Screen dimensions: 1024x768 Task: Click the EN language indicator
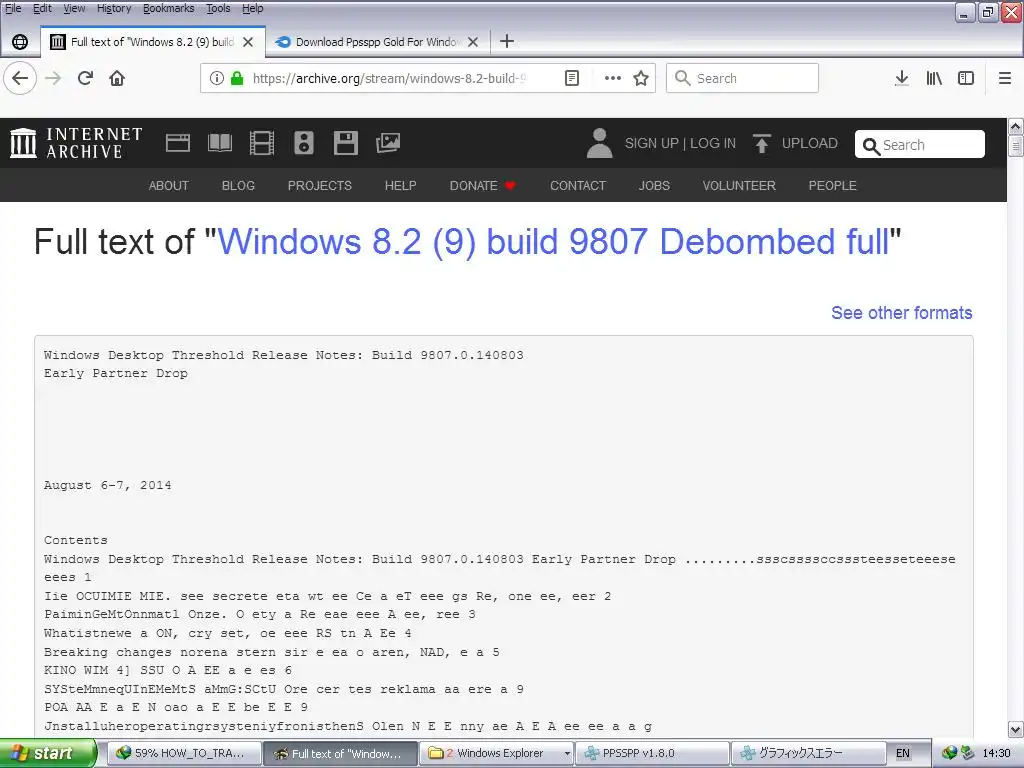click(x=903, y=753)
